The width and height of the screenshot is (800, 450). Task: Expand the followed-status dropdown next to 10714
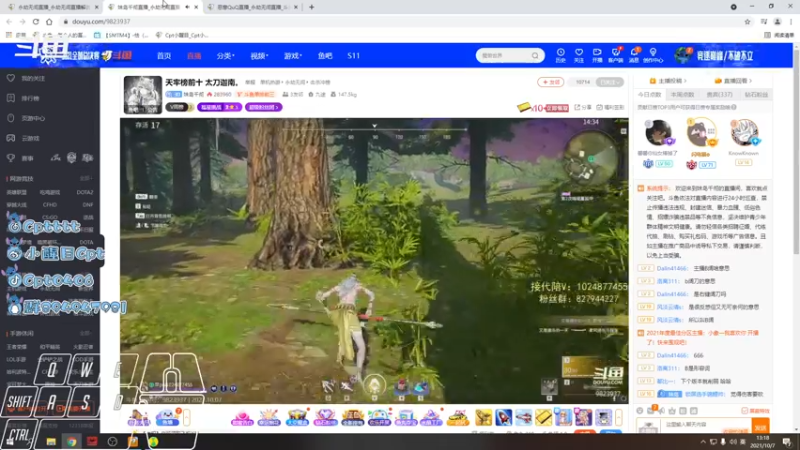(610, 82)
